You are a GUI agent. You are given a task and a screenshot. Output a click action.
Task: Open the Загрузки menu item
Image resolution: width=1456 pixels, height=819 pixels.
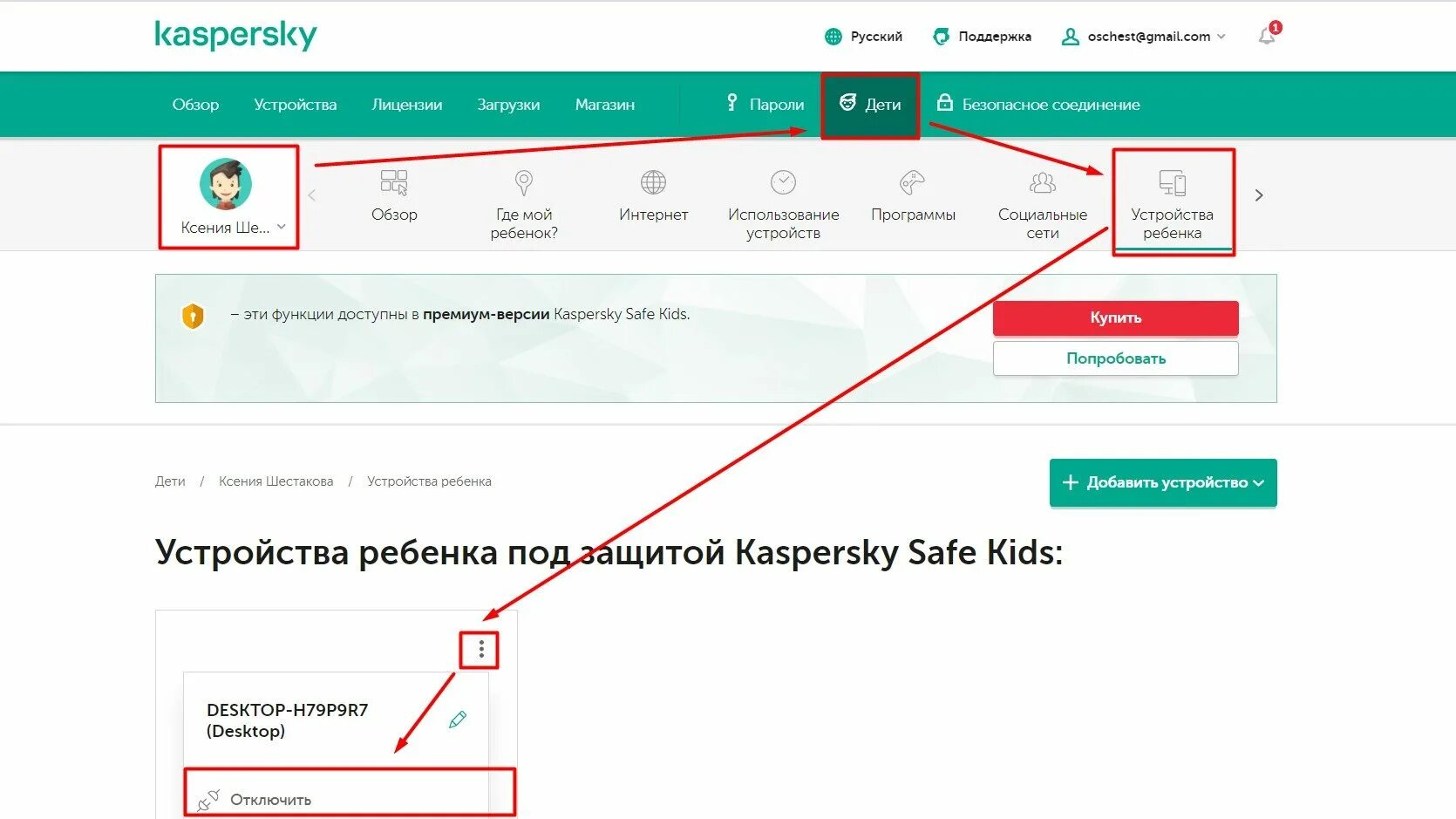click(x=508, y=105)
